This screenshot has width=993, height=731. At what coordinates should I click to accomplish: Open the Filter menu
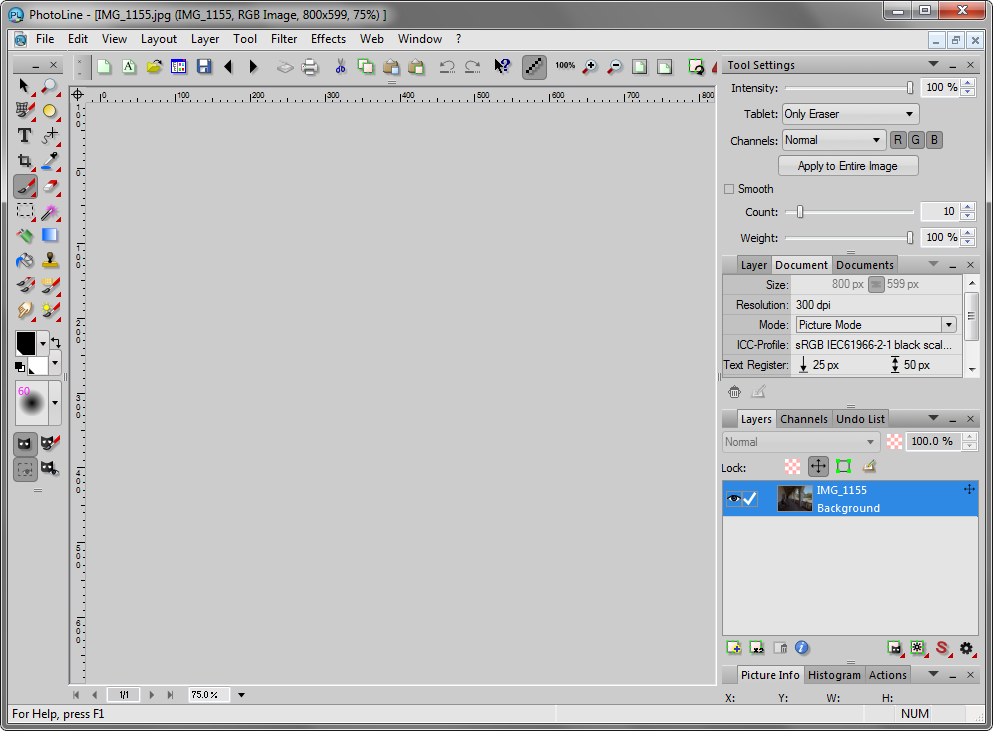point(284,39)
